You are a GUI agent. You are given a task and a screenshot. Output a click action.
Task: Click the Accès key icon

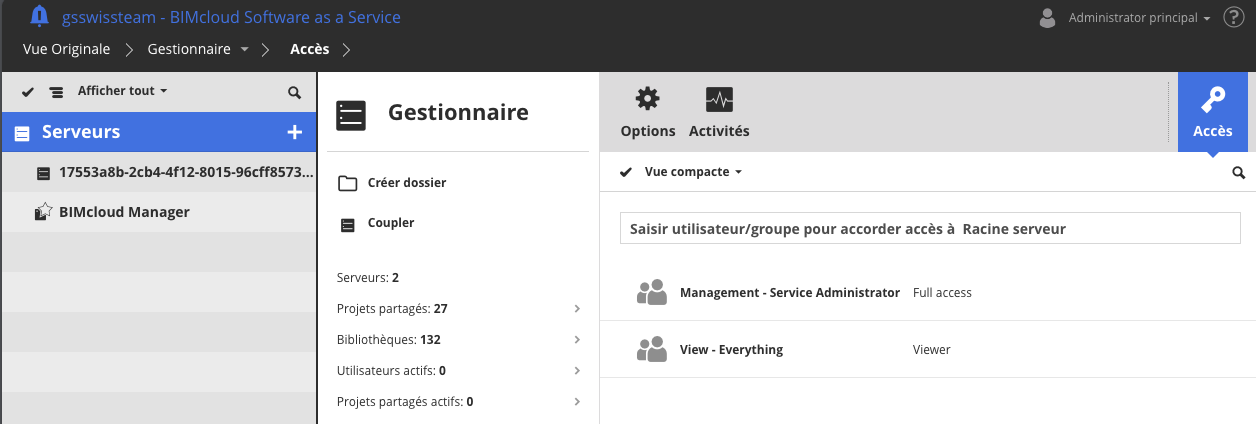point(1213,101)
